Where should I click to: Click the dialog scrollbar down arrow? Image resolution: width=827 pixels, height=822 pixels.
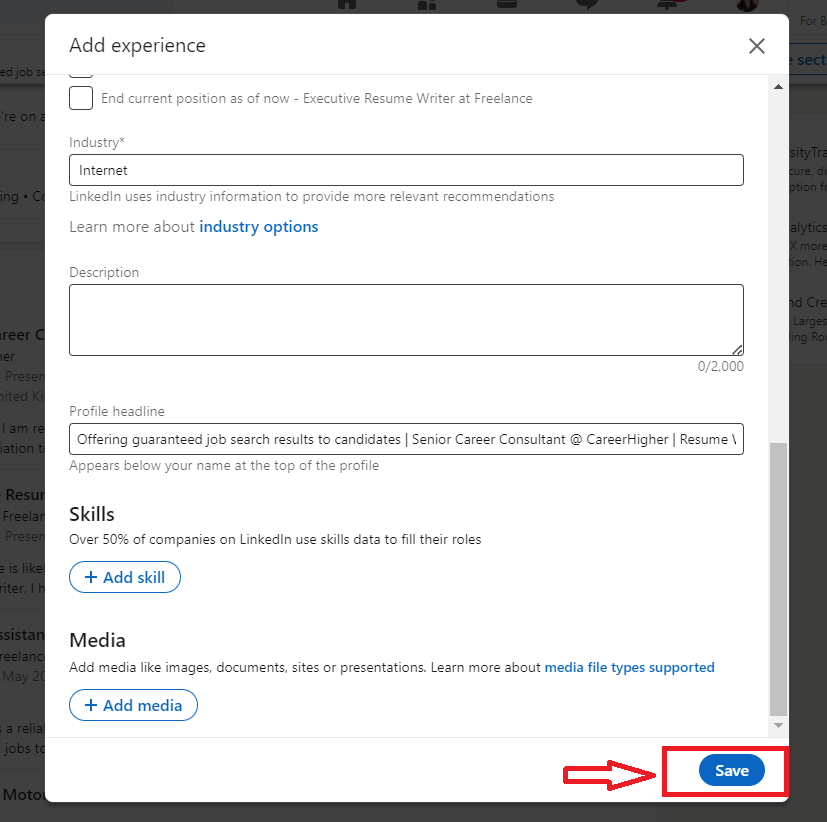778,726
